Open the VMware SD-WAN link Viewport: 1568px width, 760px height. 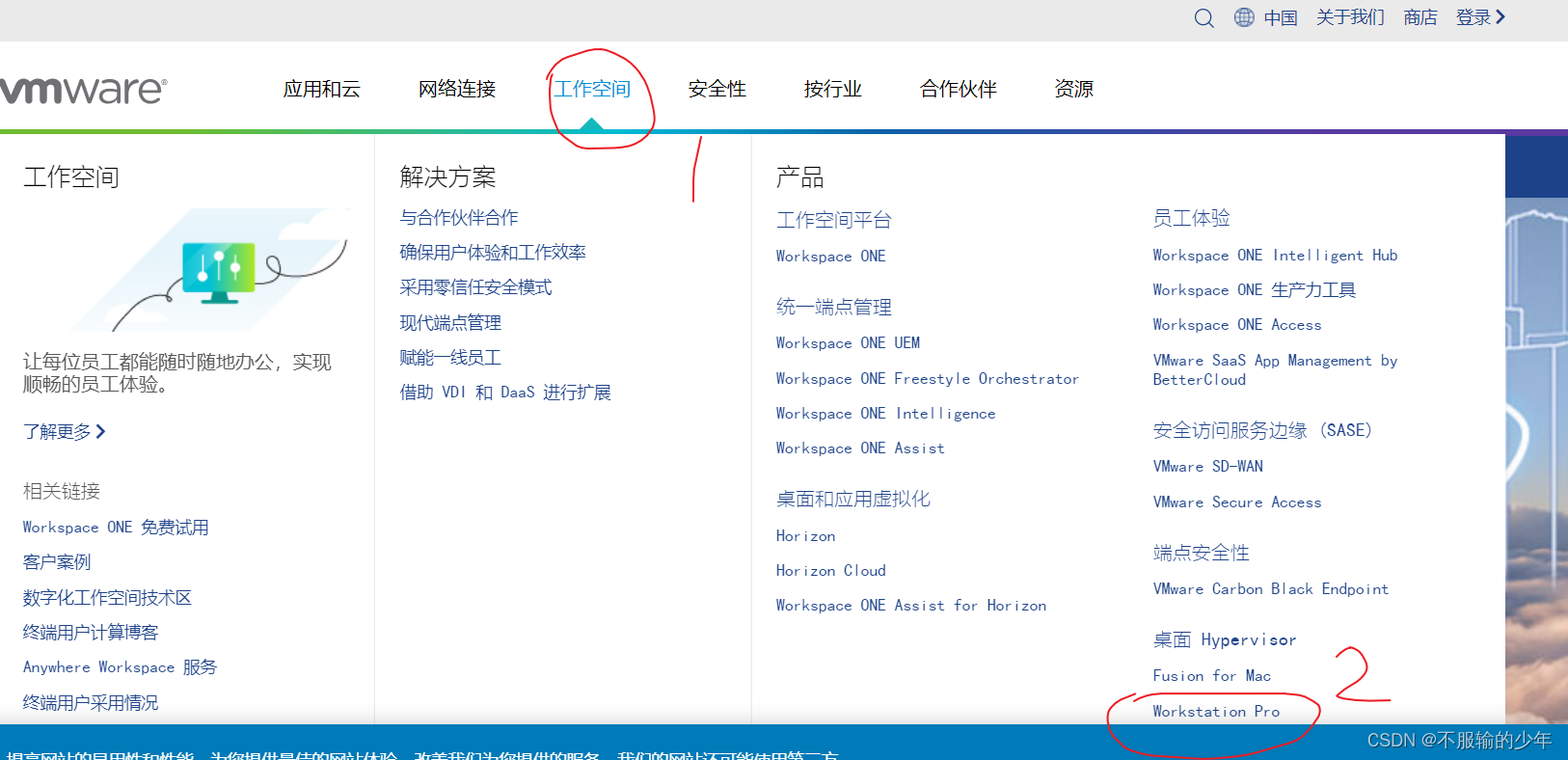pos(1207,467)
